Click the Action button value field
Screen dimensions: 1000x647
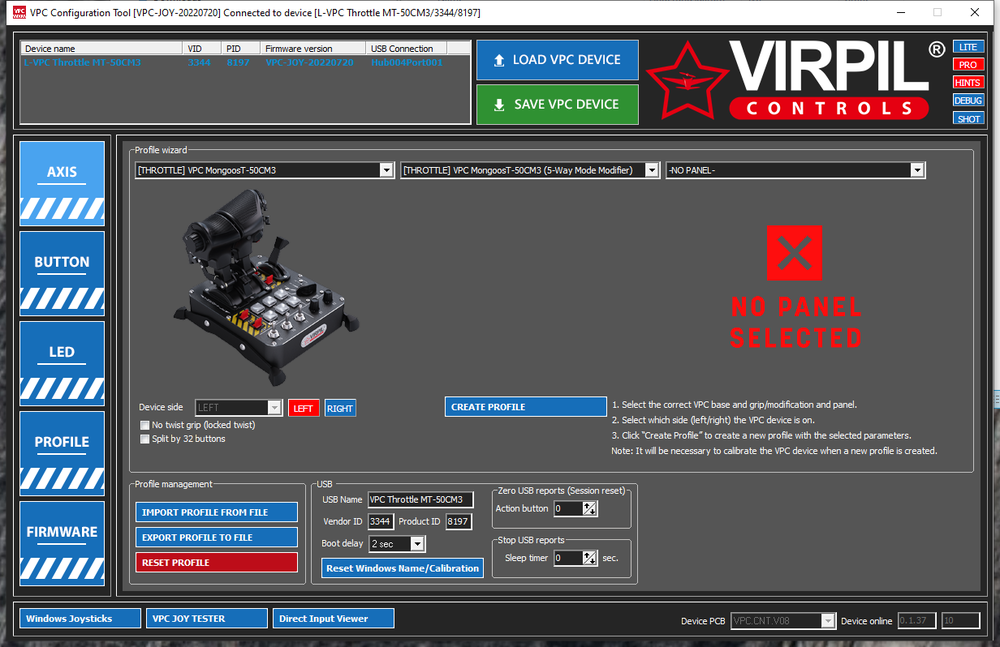(x=568, y=509)
